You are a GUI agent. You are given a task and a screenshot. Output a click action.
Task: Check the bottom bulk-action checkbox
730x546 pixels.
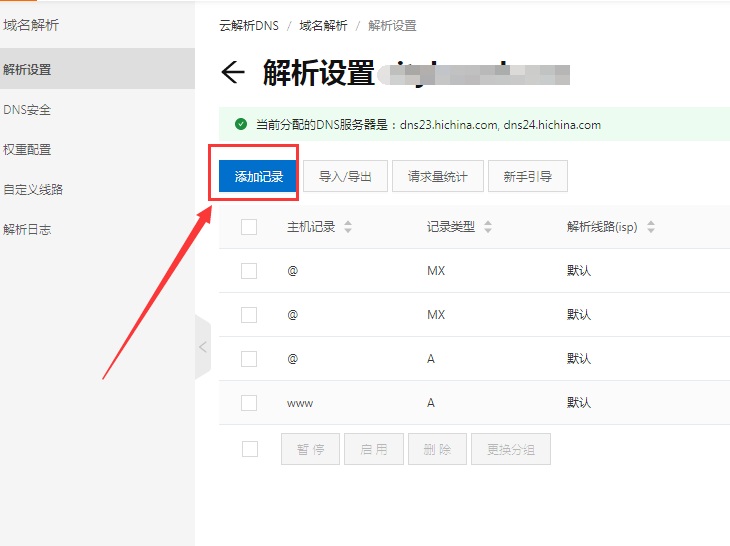click(x=249, y=449)
